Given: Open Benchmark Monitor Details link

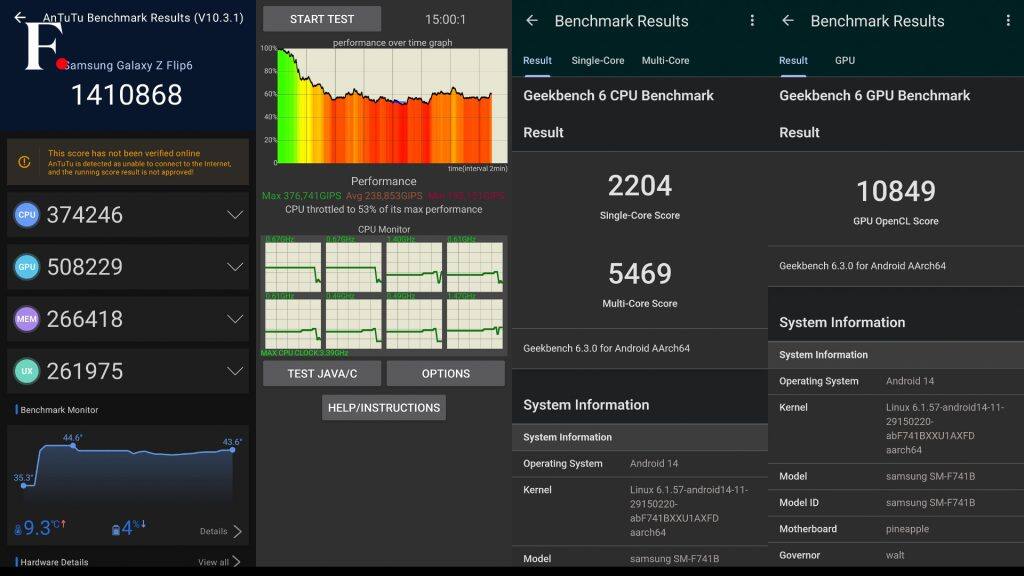Looking at the screenshot, I should (x=221, y=531).
